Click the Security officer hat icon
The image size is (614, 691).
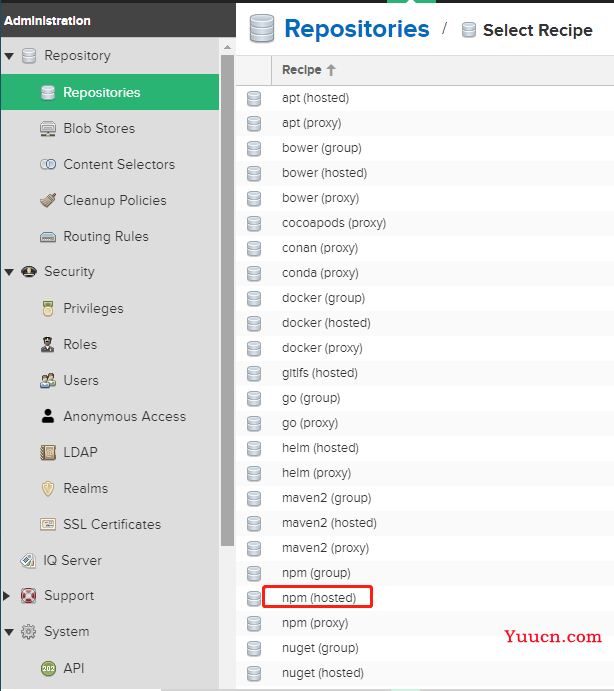pyautogui.click(x=29, y=271)
